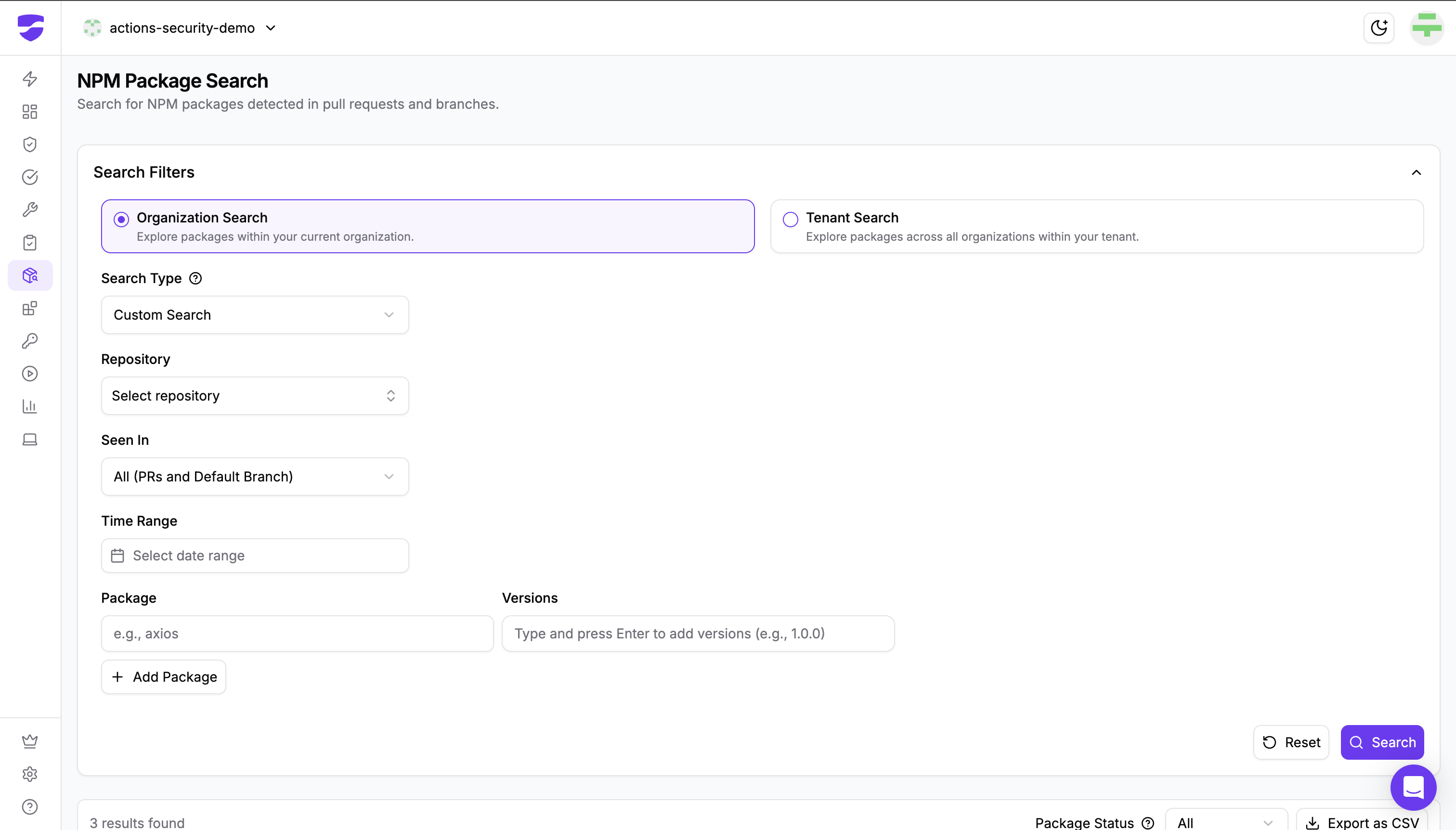
Task: Click the Package name input field
Action: pos(297,633)
